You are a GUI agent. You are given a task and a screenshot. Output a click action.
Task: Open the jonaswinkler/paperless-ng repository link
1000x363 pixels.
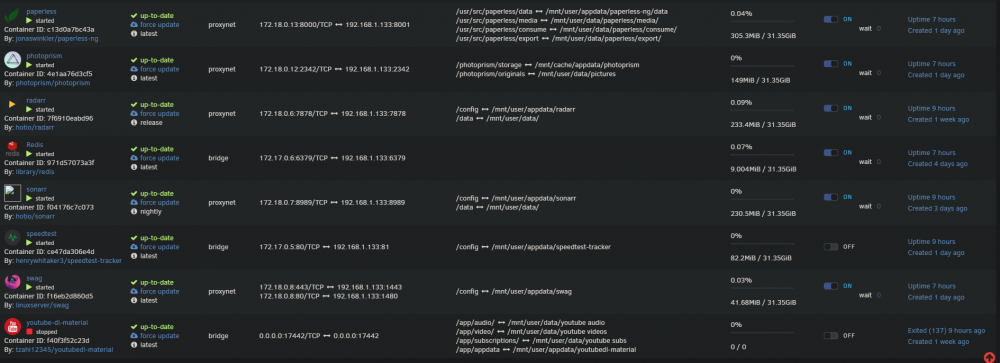click(x=57, y=38)
